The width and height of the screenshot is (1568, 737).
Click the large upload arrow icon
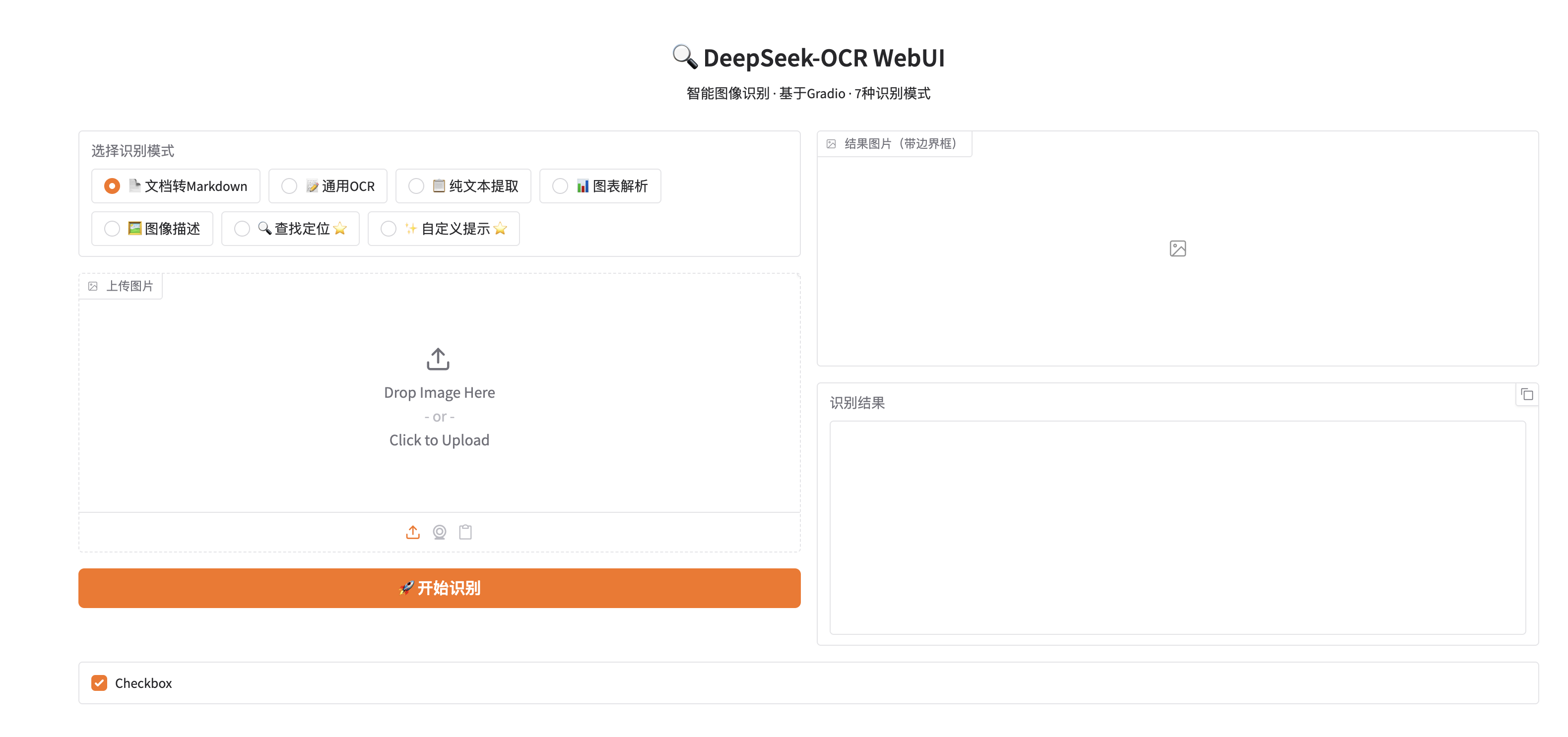coord(438,359)
